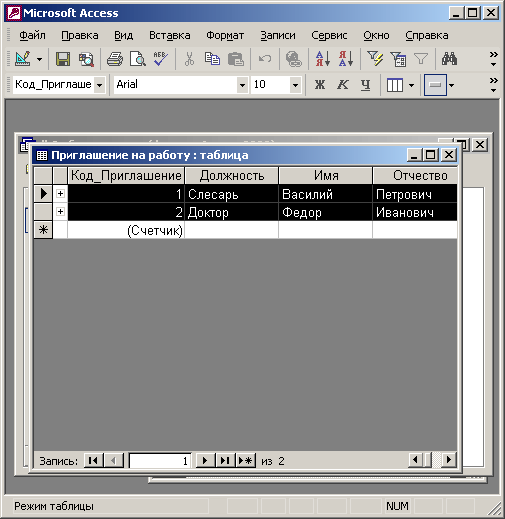Click the Иванович cell
The height and width of the screenshot is (519, 505).
point(415,212)
